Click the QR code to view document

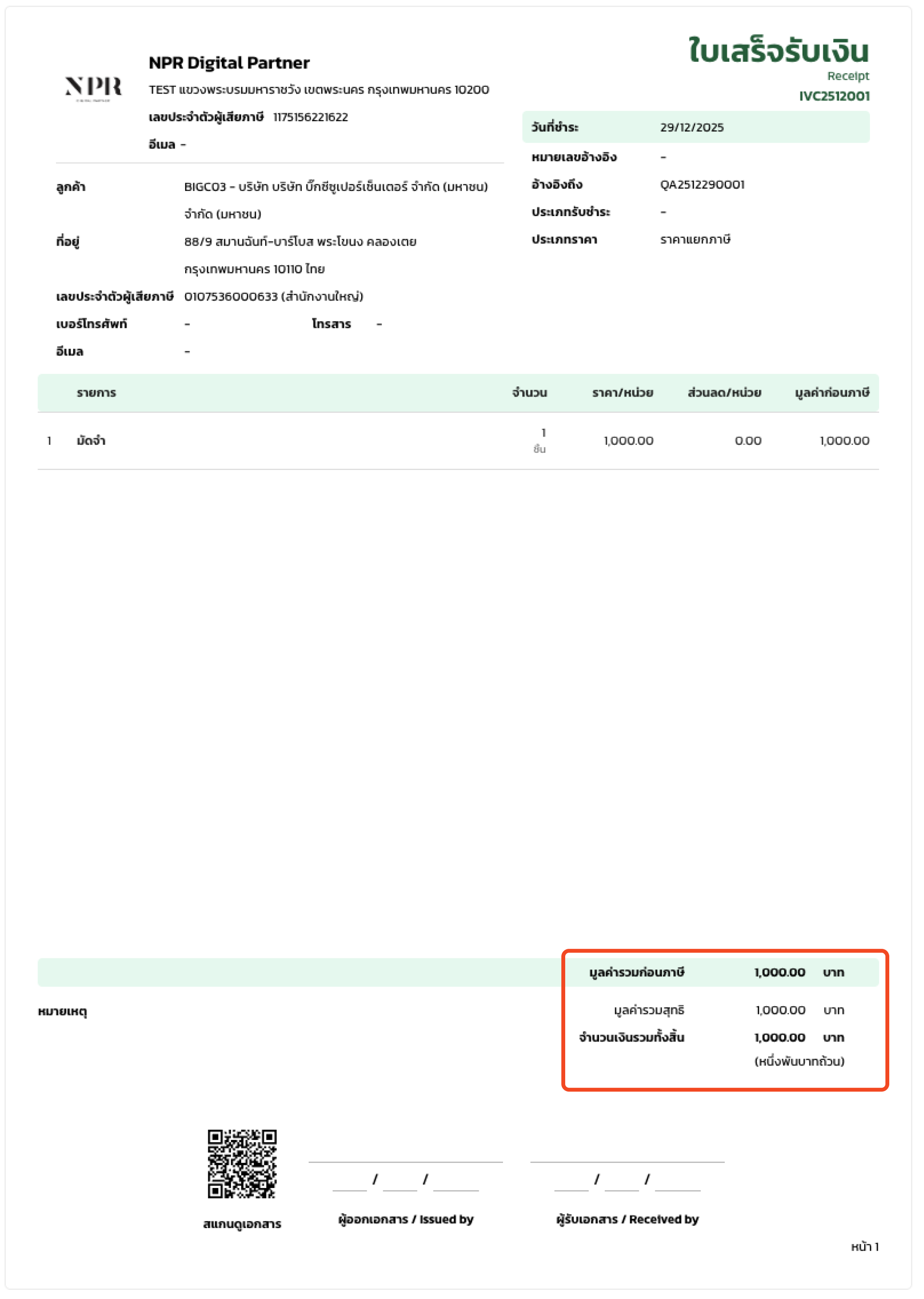click(x=242, y=1163)
